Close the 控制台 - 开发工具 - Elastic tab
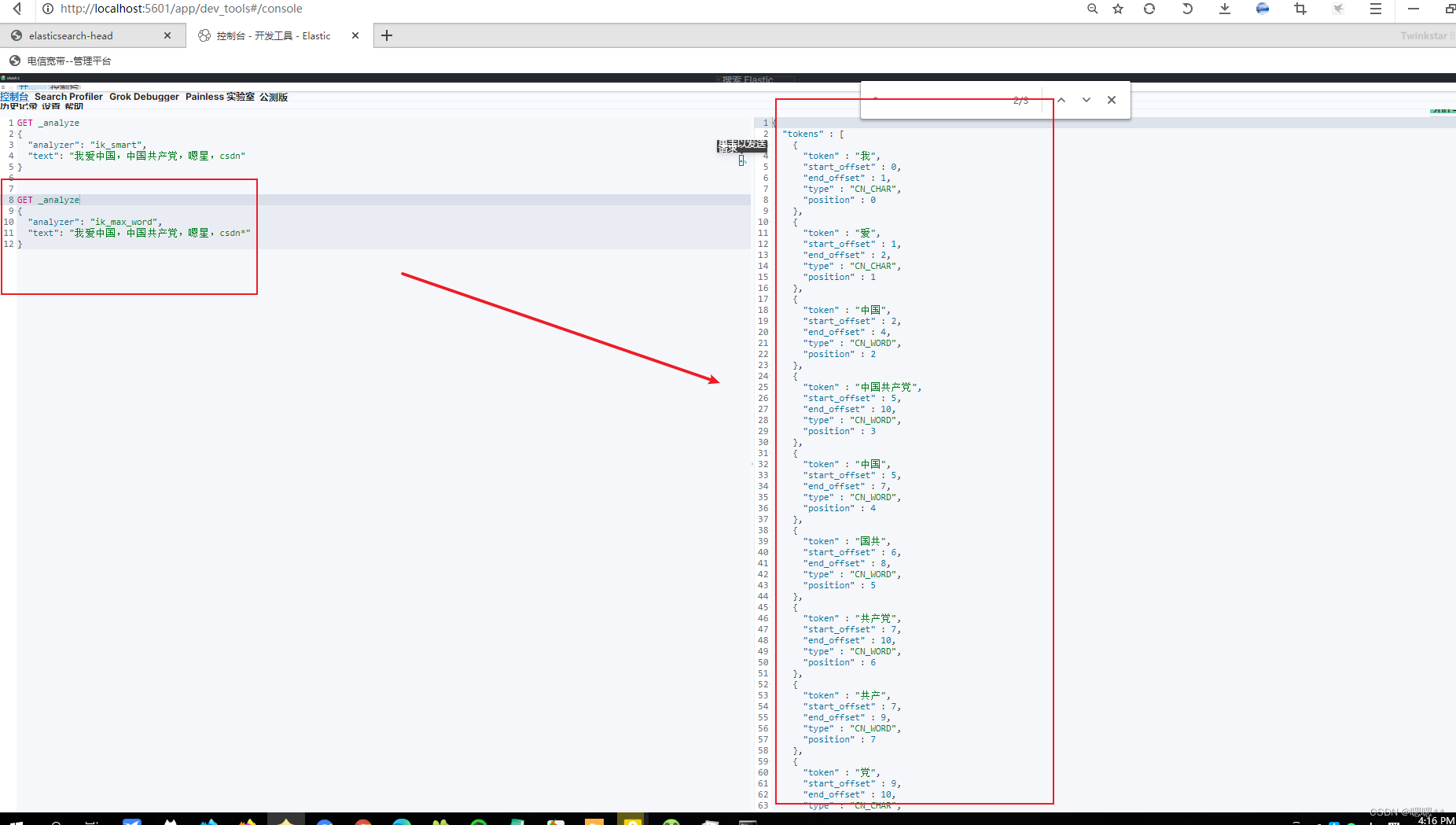Viewport: 1456px width, 825px height. [x=355, y=35]
